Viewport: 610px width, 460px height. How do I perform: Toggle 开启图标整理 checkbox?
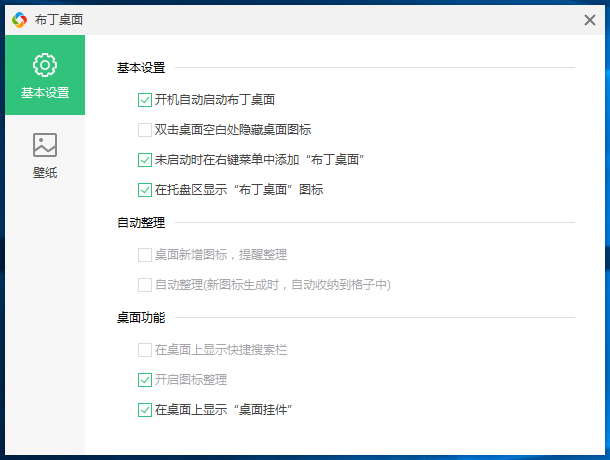145,380
